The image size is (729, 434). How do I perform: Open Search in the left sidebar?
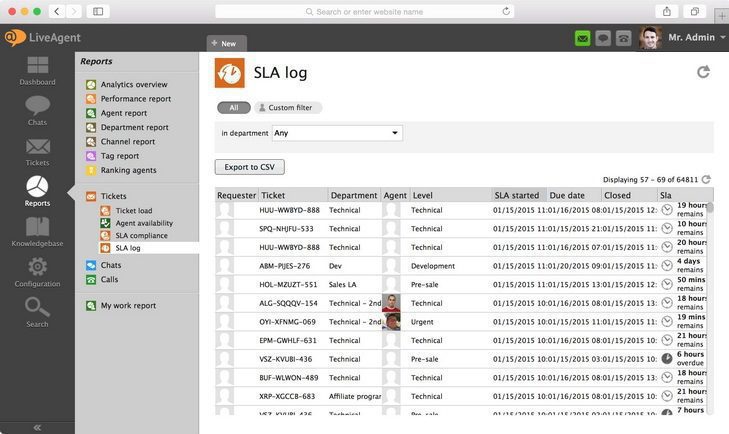(x=37, y=312)
